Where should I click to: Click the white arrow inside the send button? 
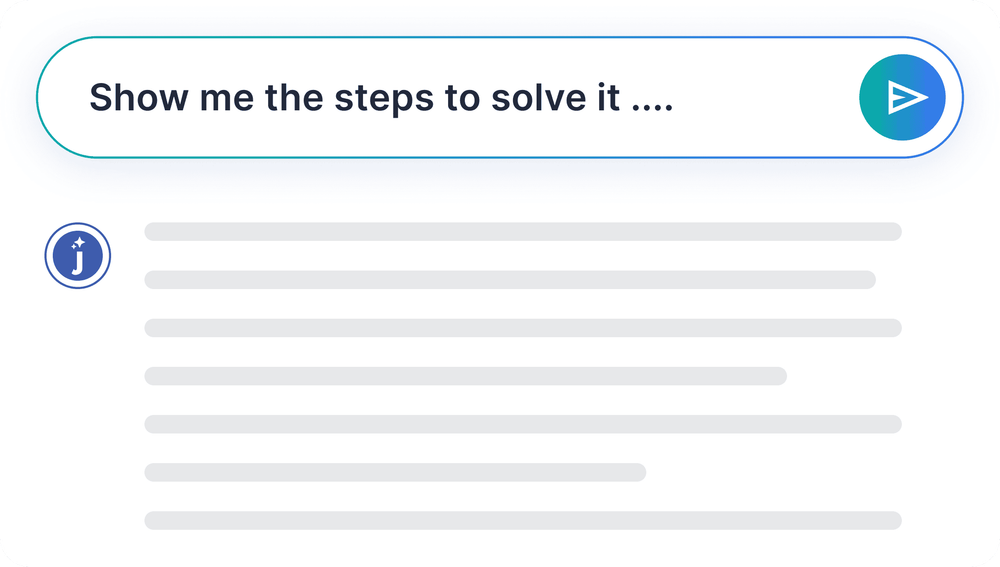click(x=908, y=97)
